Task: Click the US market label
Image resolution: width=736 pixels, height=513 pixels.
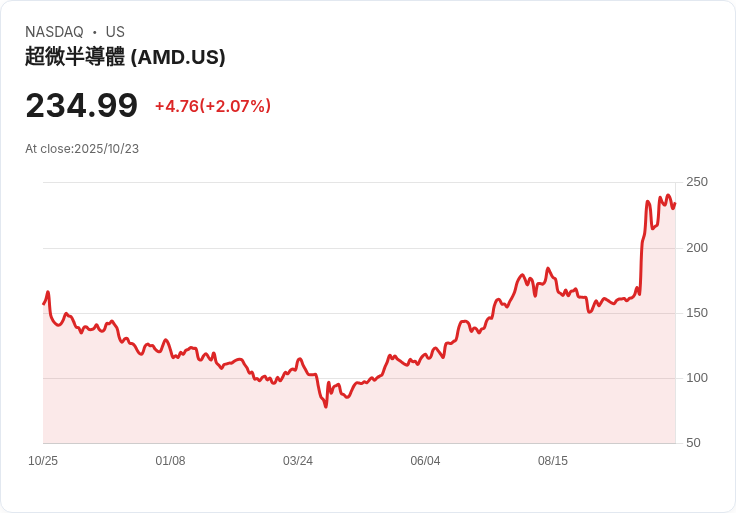Action: click(115, 32)
